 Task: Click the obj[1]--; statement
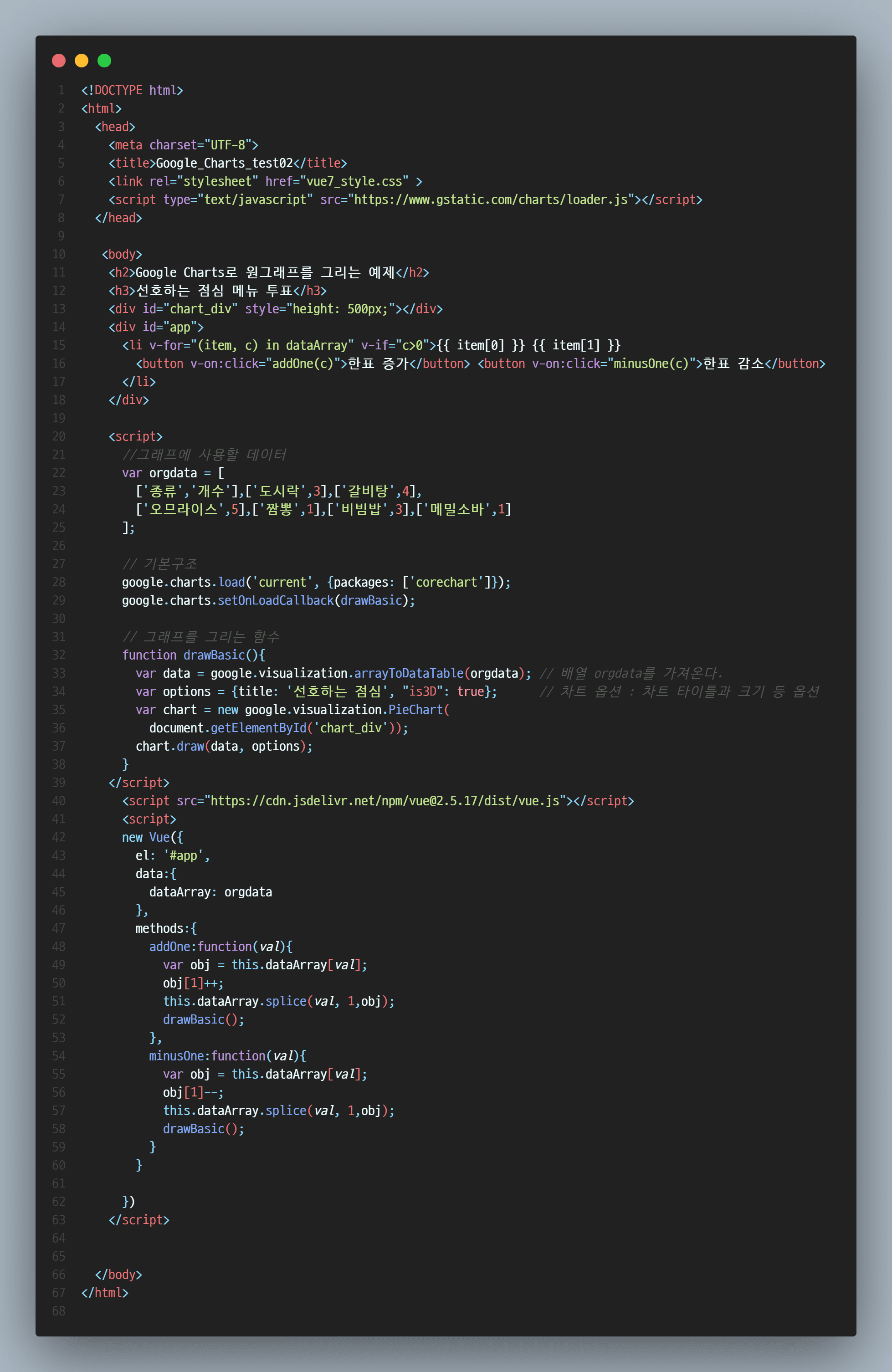click(193, 1093)
